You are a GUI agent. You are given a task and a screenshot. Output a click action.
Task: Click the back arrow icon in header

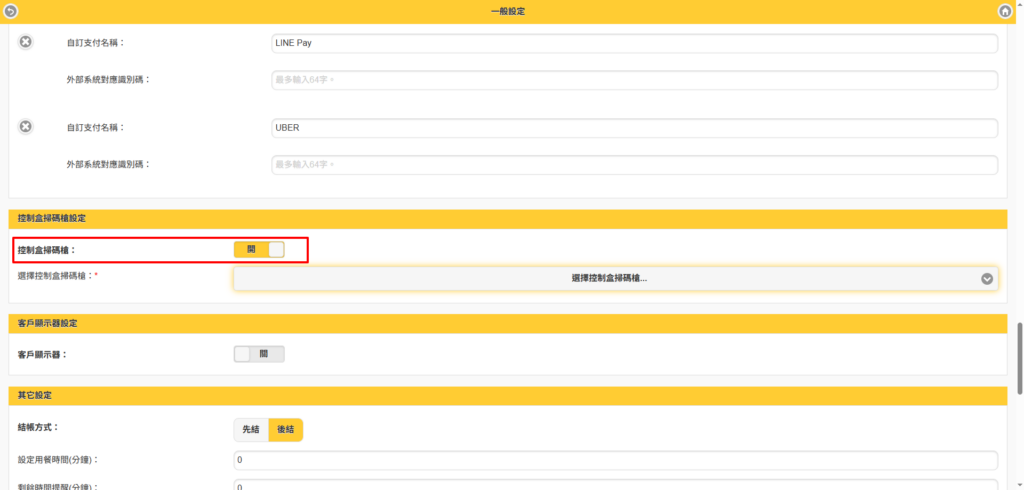coord(10,11)
